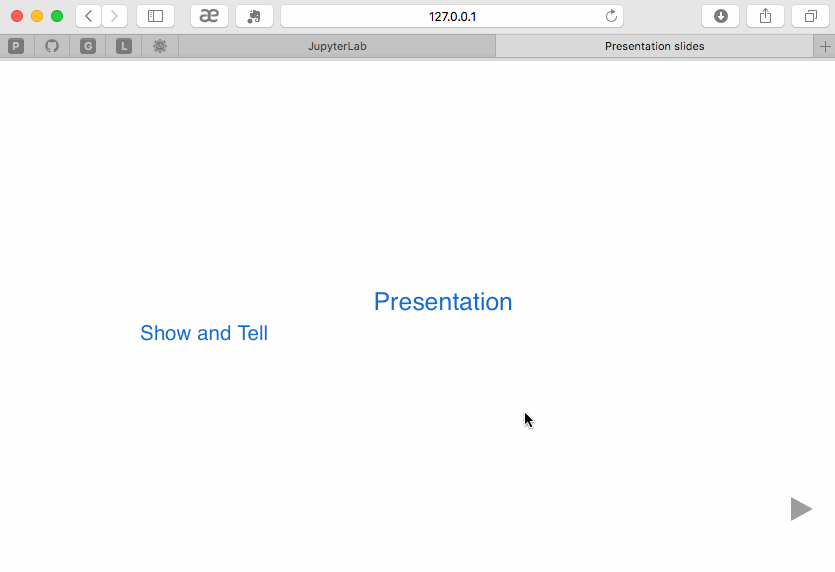Open the pinned gear-icon tab
The width and height of the screenshot is (835, 572).
(x=160, y=46)
